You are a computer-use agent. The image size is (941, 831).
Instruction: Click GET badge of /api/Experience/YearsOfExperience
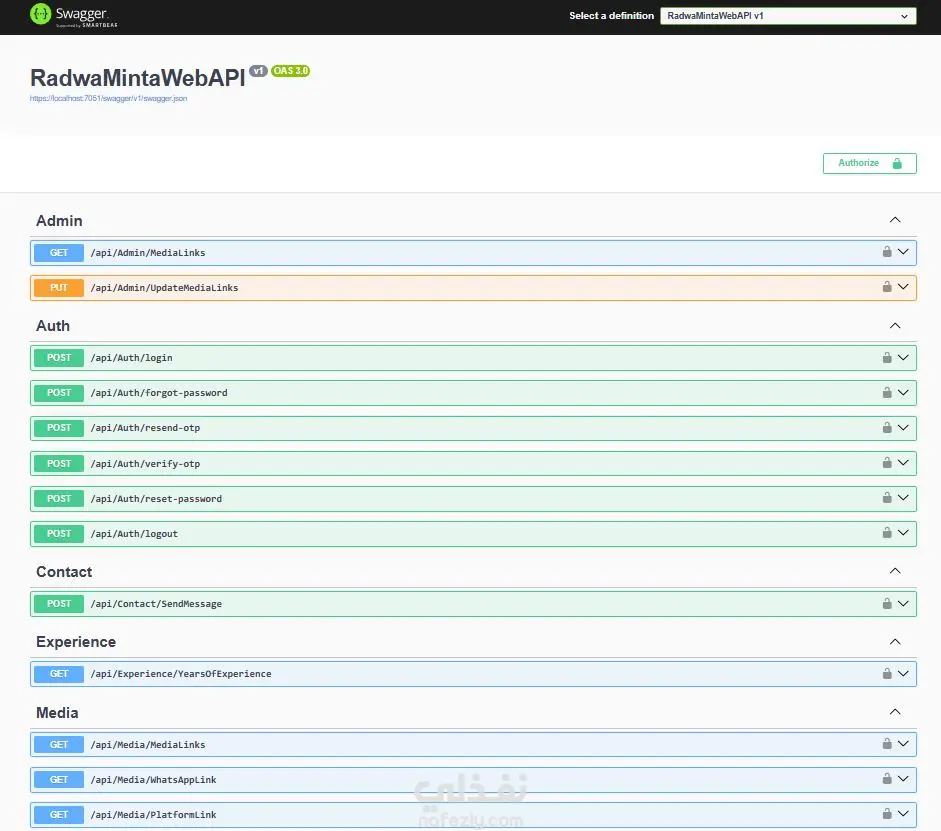(x=59, y=674)
